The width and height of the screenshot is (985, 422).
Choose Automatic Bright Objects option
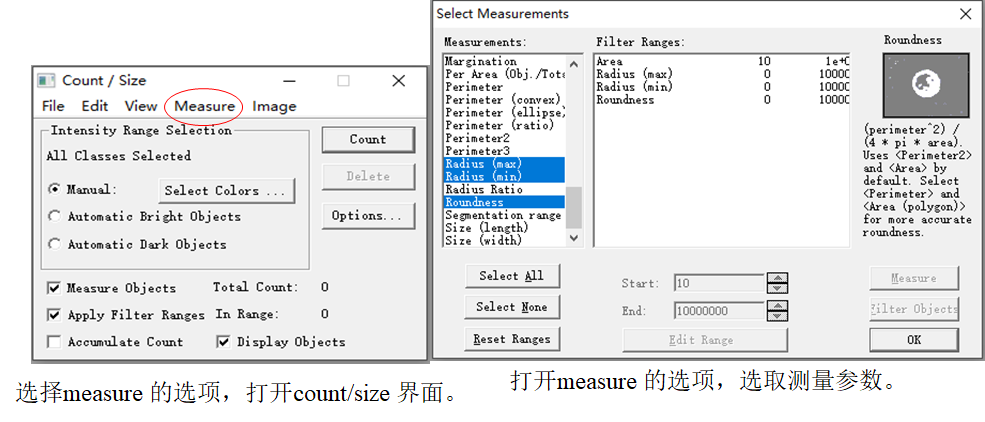click(x=54, y=216)
